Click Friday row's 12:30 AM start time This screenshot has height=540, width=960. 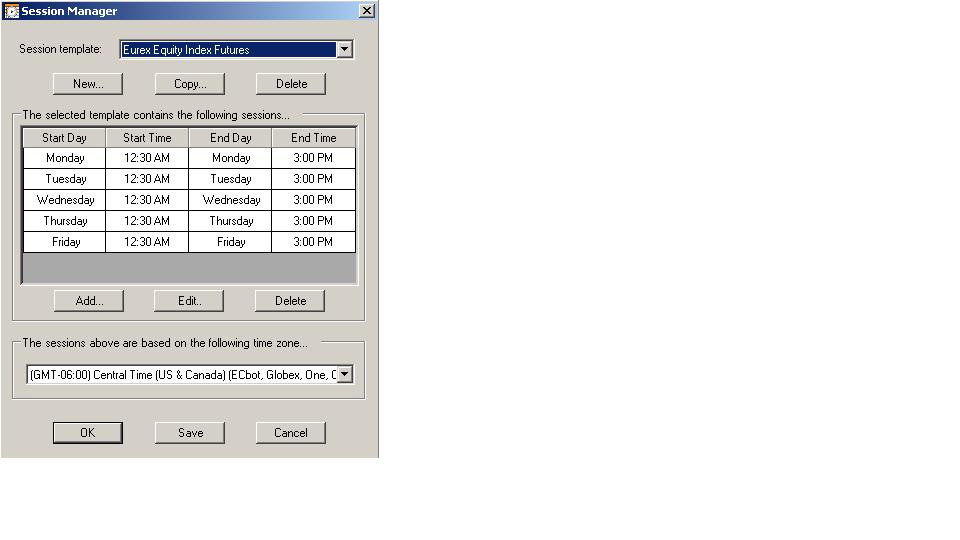click(147, 242)
